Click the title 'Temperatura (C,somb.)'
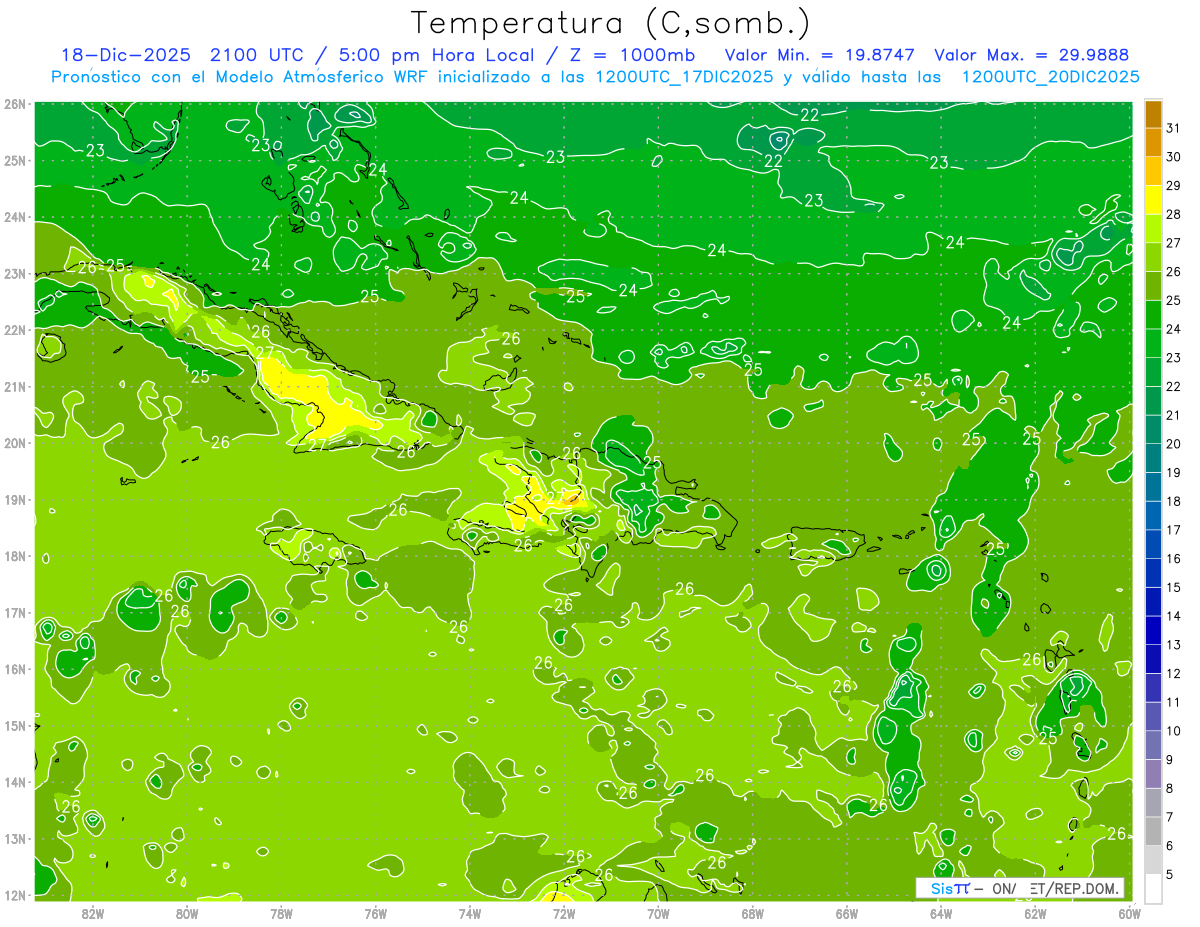1200x927 pixels. (611, 24)
